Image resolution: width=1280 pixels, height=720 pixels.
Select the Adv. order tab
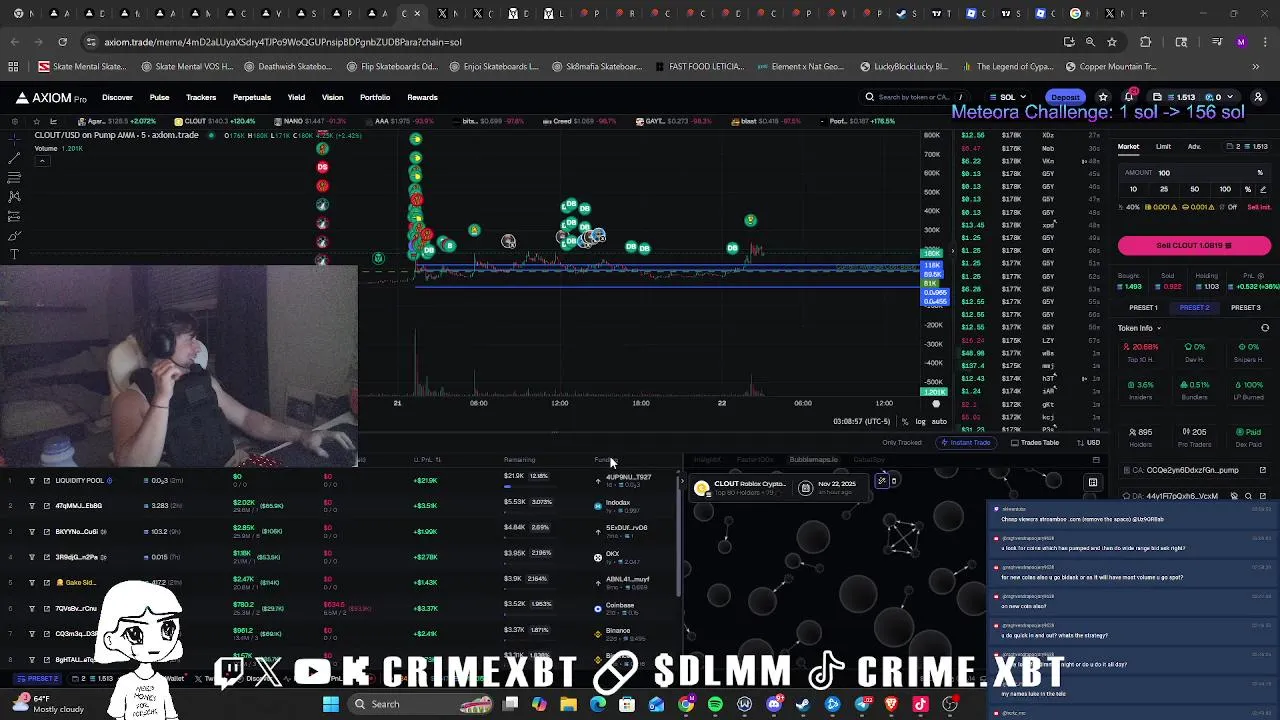(x=1194, y=147)
